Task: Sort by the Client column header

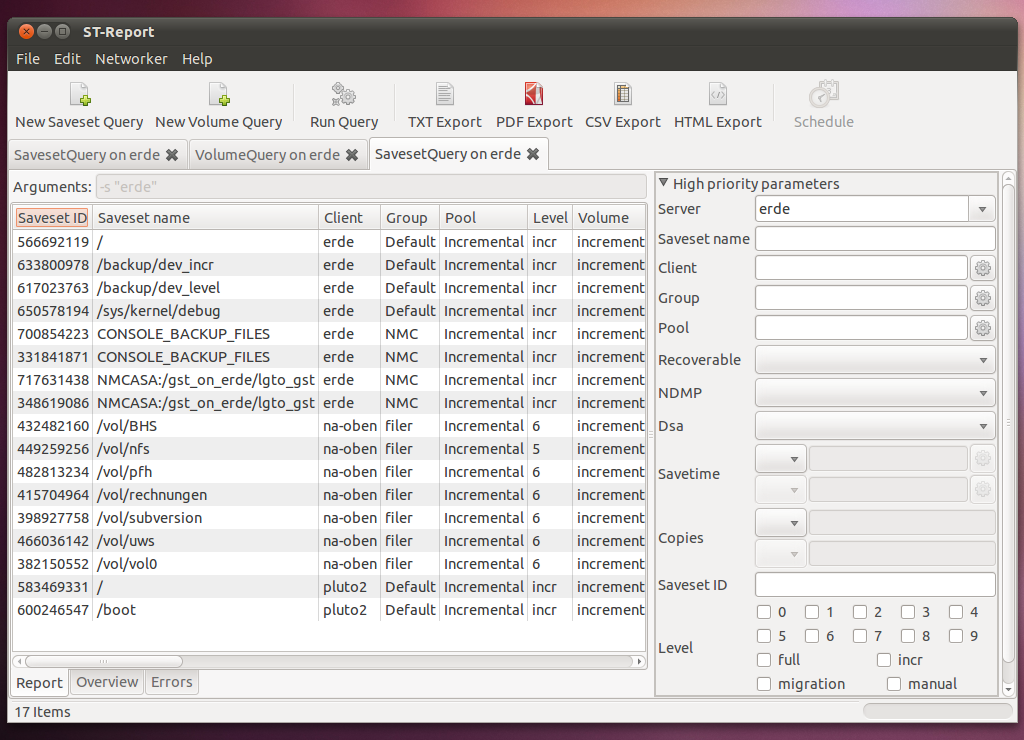Action: [349, 217]
